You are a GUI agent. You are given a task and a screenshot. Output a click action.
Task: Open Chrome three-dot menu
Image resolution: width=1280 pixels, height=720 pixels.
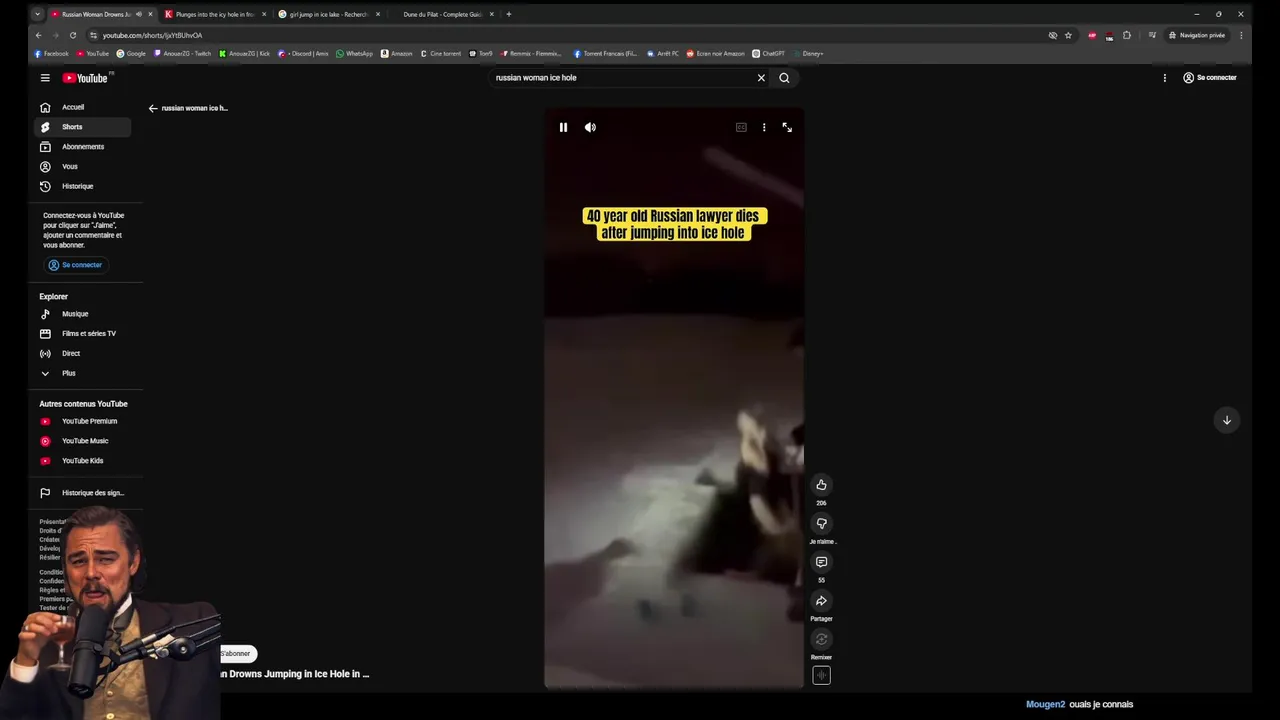(x=1241, y=35)
